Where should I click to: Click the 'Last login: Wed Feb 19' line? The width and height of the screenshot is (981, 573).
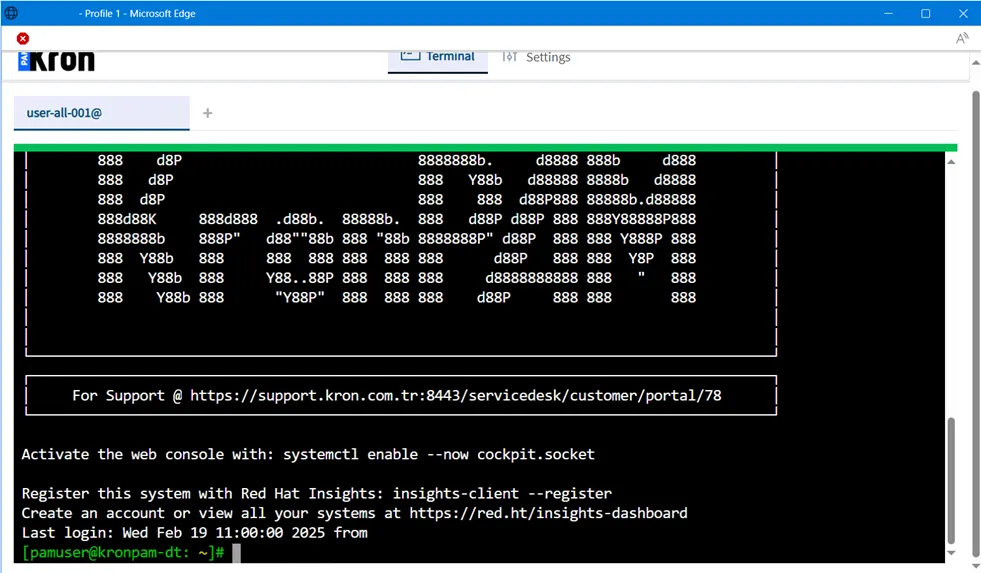195,532
